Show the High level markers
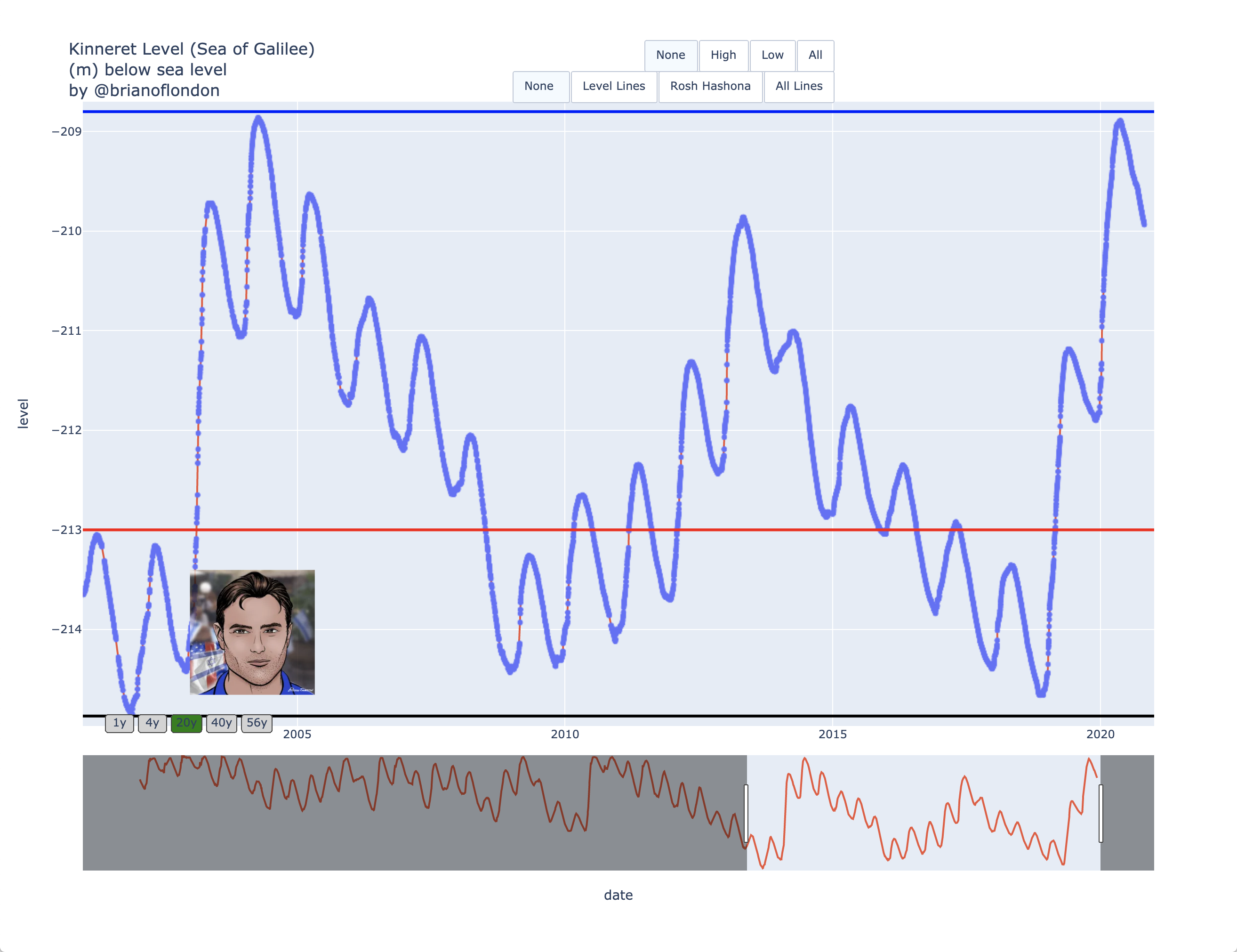 coord(723,55)
